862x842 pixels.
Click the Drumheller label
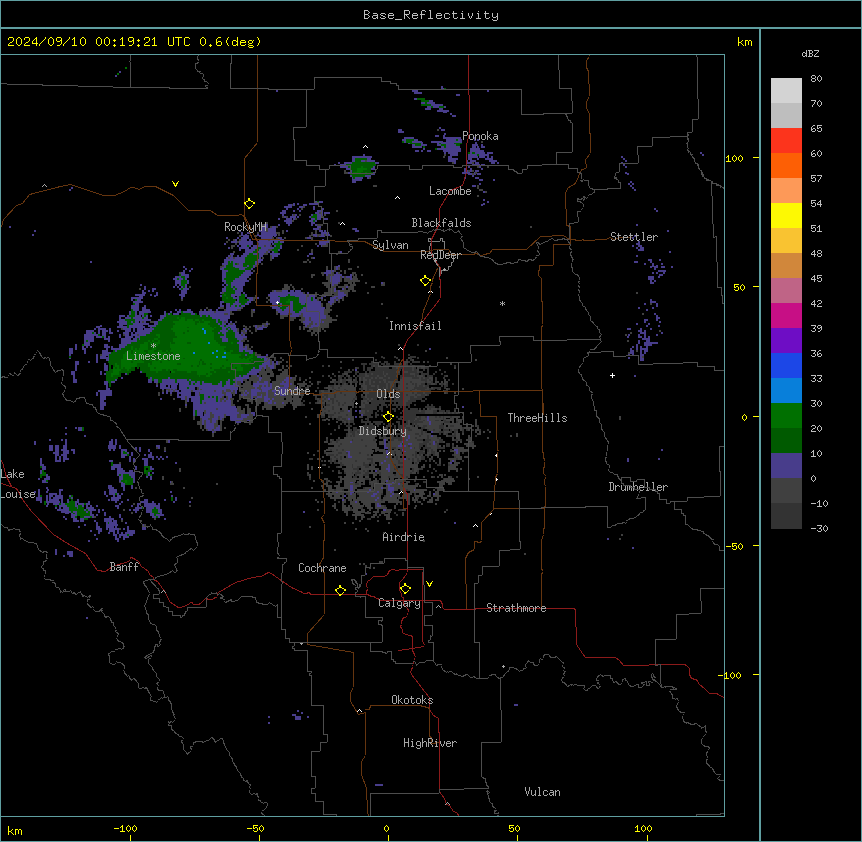(638, 487)
